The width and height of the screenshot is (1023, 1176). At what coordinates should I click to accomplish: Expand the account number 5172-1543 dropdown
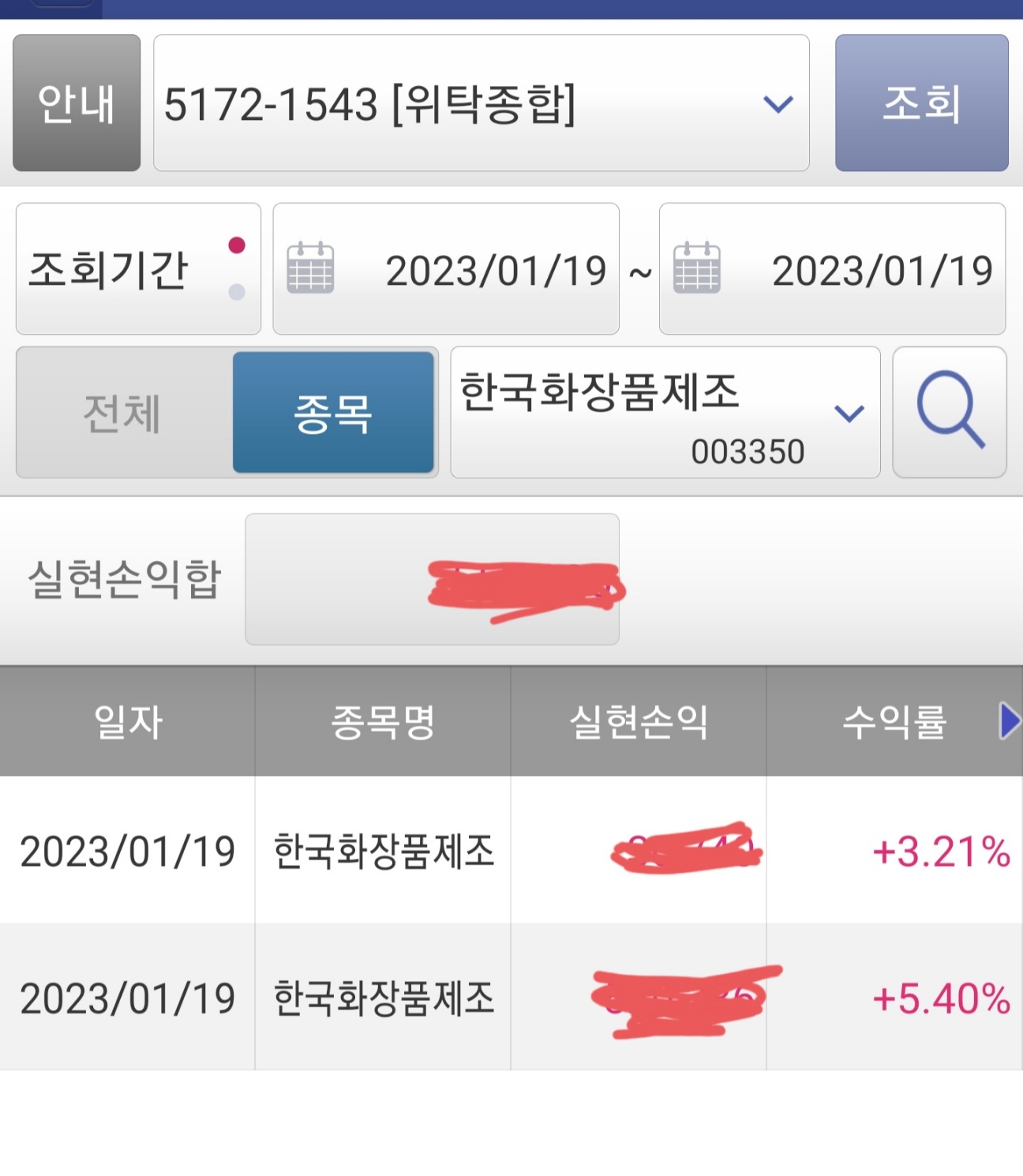tap(778, 103)
